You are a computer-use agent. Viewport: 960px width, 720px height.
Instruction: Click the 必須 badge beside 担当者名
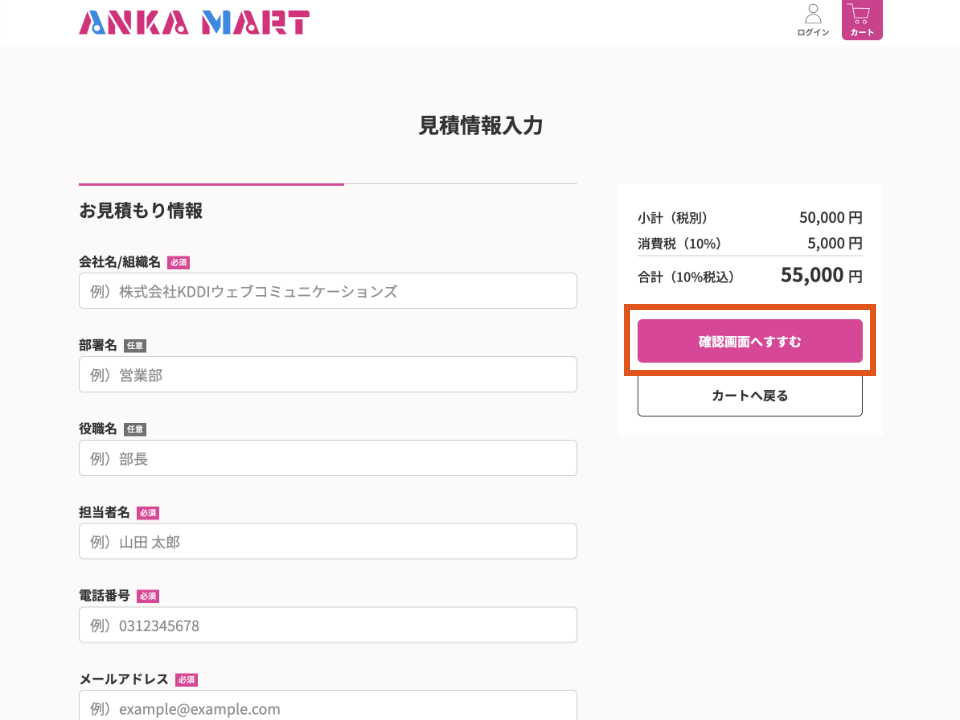[148, 513]
